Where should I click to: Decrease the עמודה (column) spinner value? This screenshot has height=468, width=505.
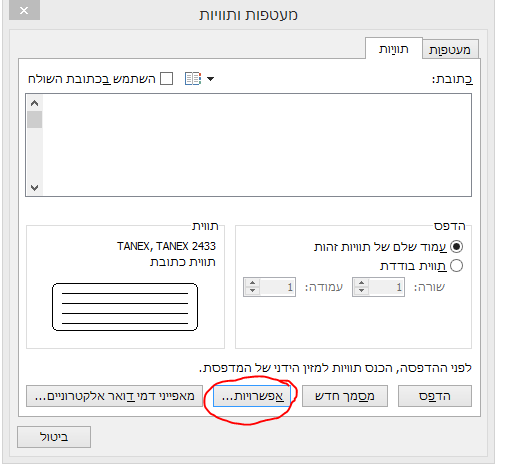click(252, 291)
